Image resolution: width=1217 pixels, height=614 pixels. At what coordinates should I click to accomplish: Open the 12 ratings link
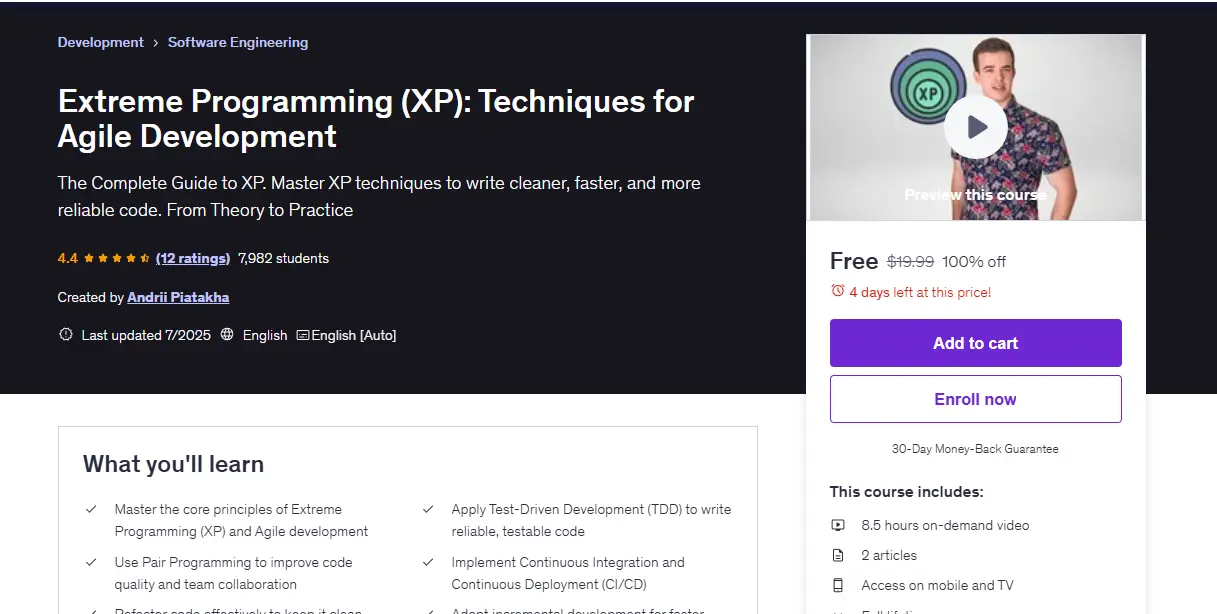pyautogui.click(x=193, y=258)
